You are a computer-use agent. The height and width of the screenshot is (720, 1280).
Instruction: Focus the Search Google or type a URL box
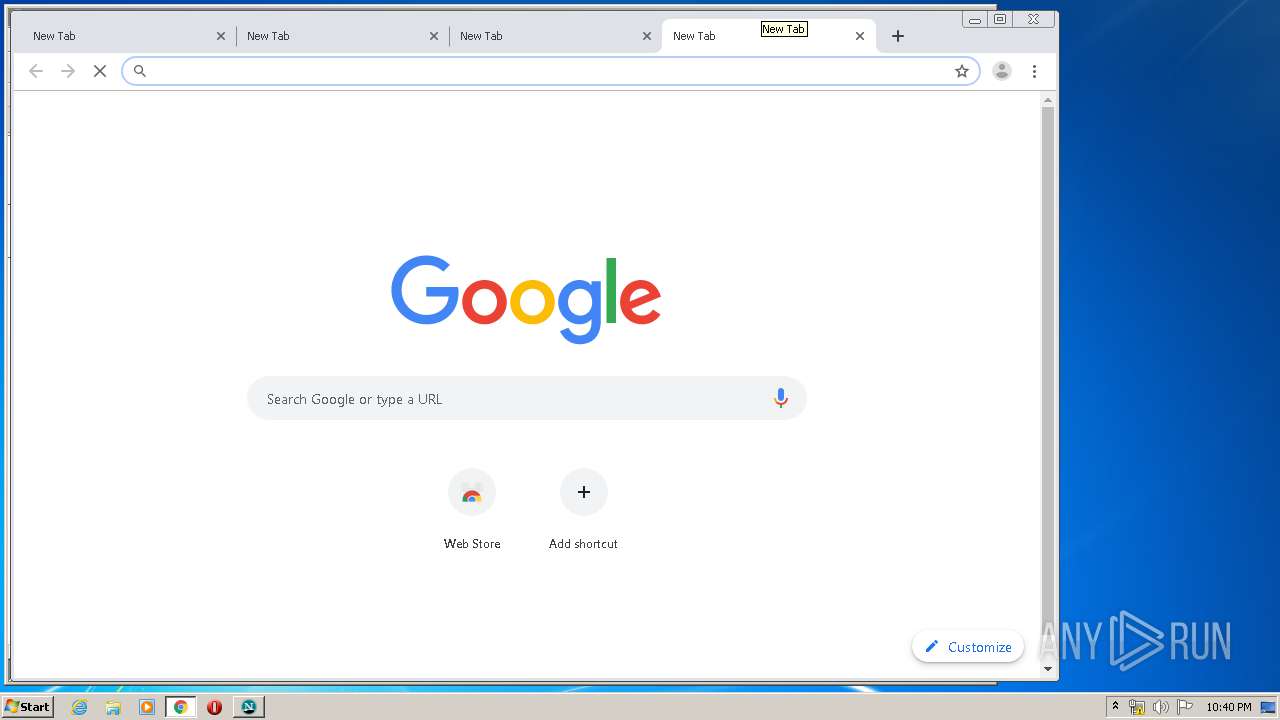point(527,398)
